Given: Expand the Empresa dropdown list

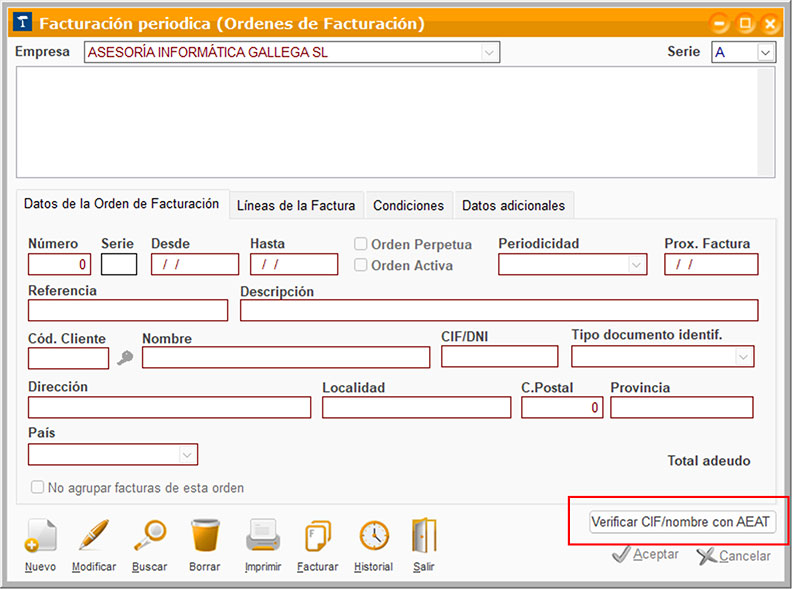Looking at the screenshot, I should (x=488, y=52).
